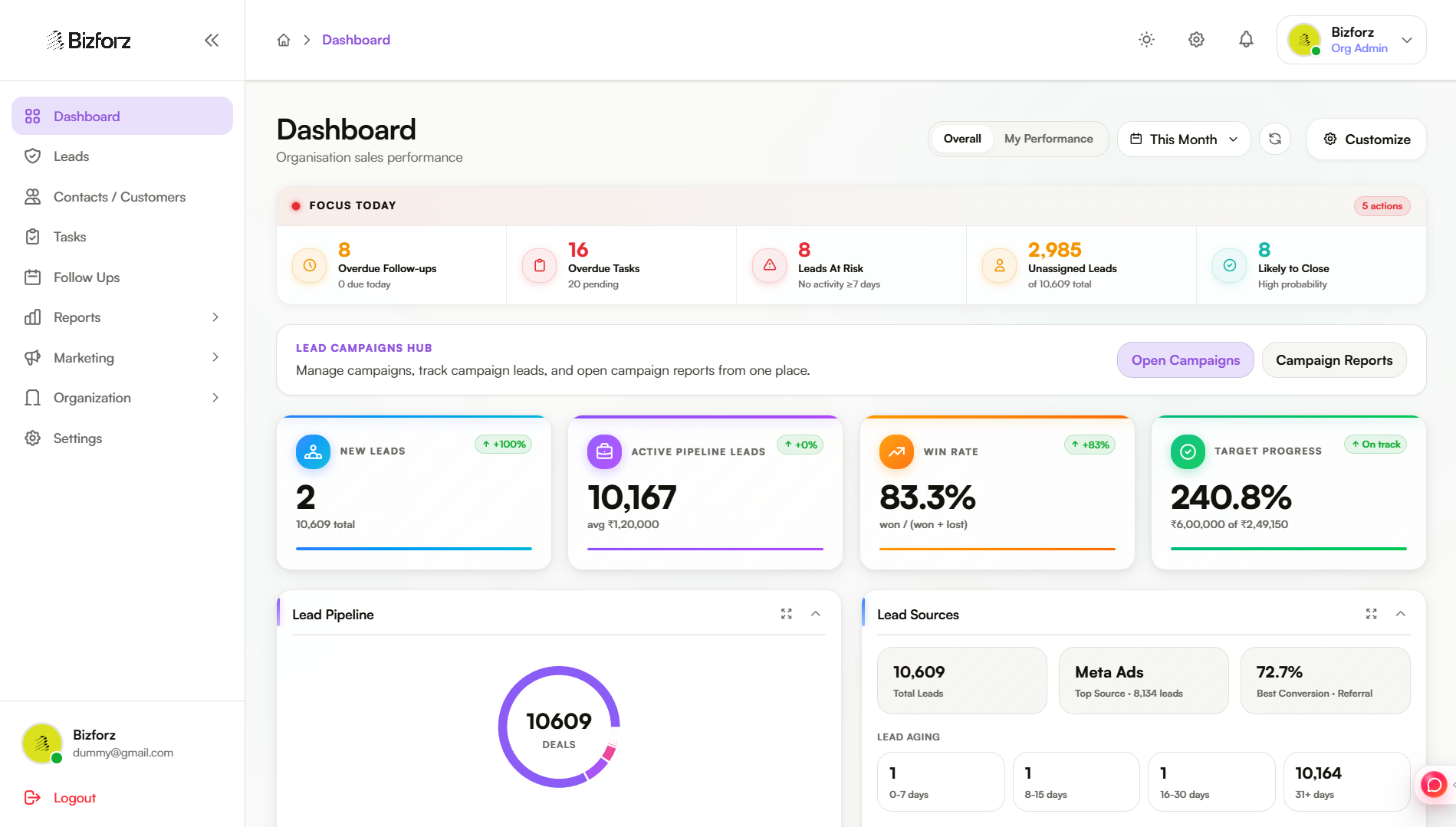Collapse the Lead Sources panel
Viewport: 1456px width, 827px height.
[1401, 614]
